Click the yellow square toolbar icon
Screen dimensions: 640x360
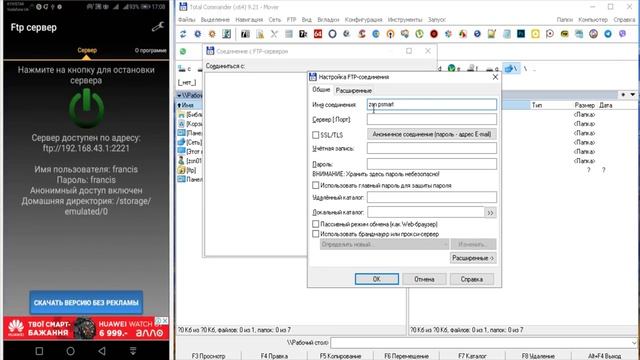[x=535, y=34]
